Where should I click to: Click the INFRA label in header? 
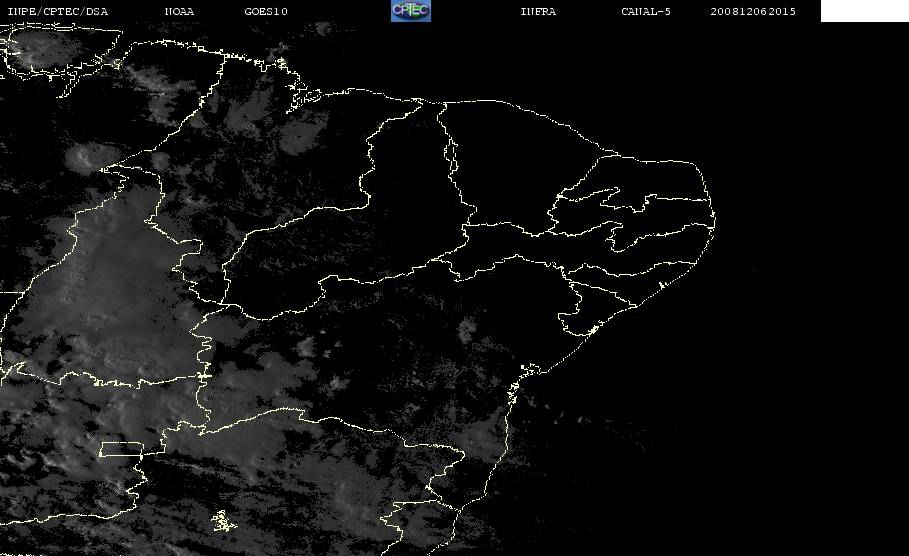point(538,12)
